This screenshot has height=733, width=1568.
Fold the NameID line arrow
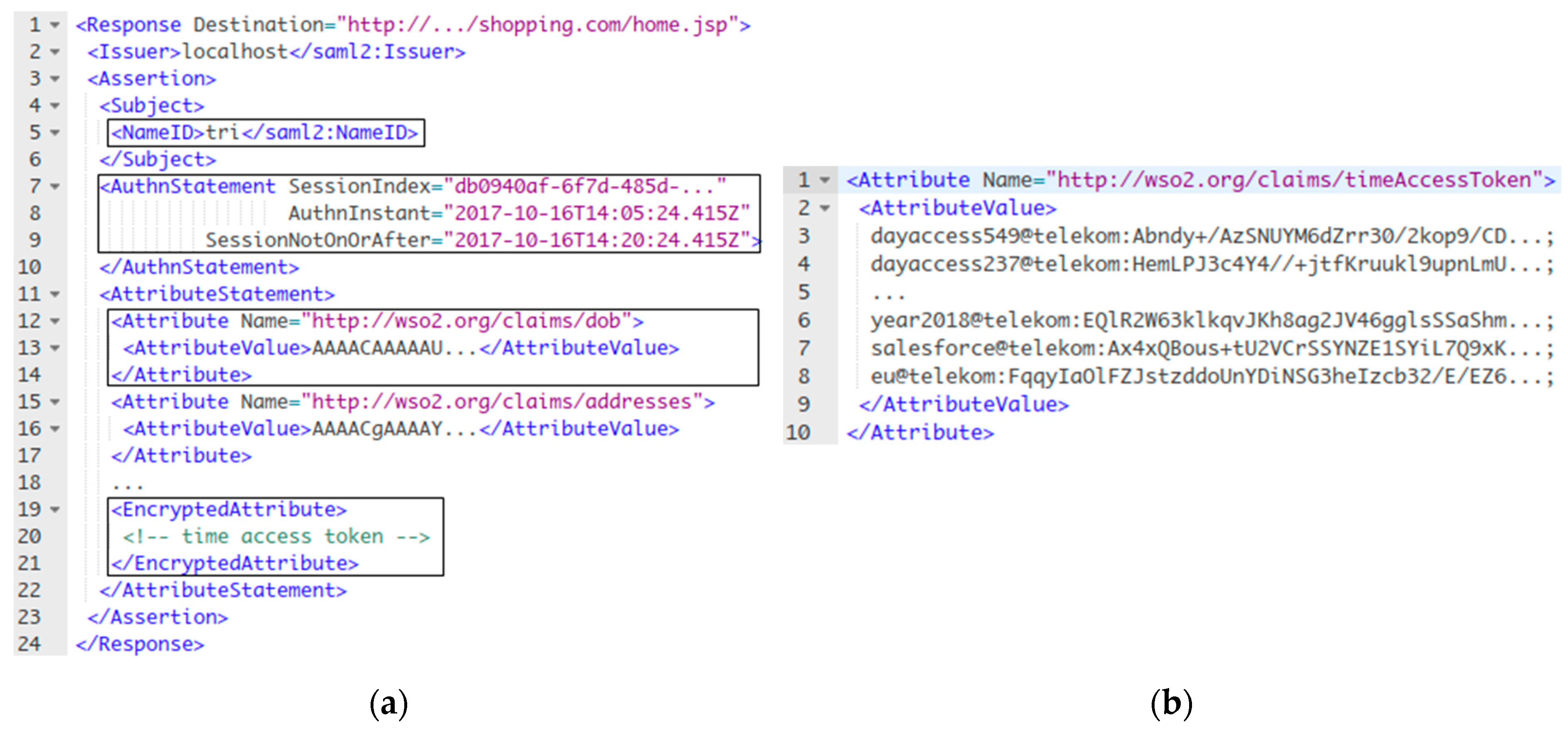[55, 132]
